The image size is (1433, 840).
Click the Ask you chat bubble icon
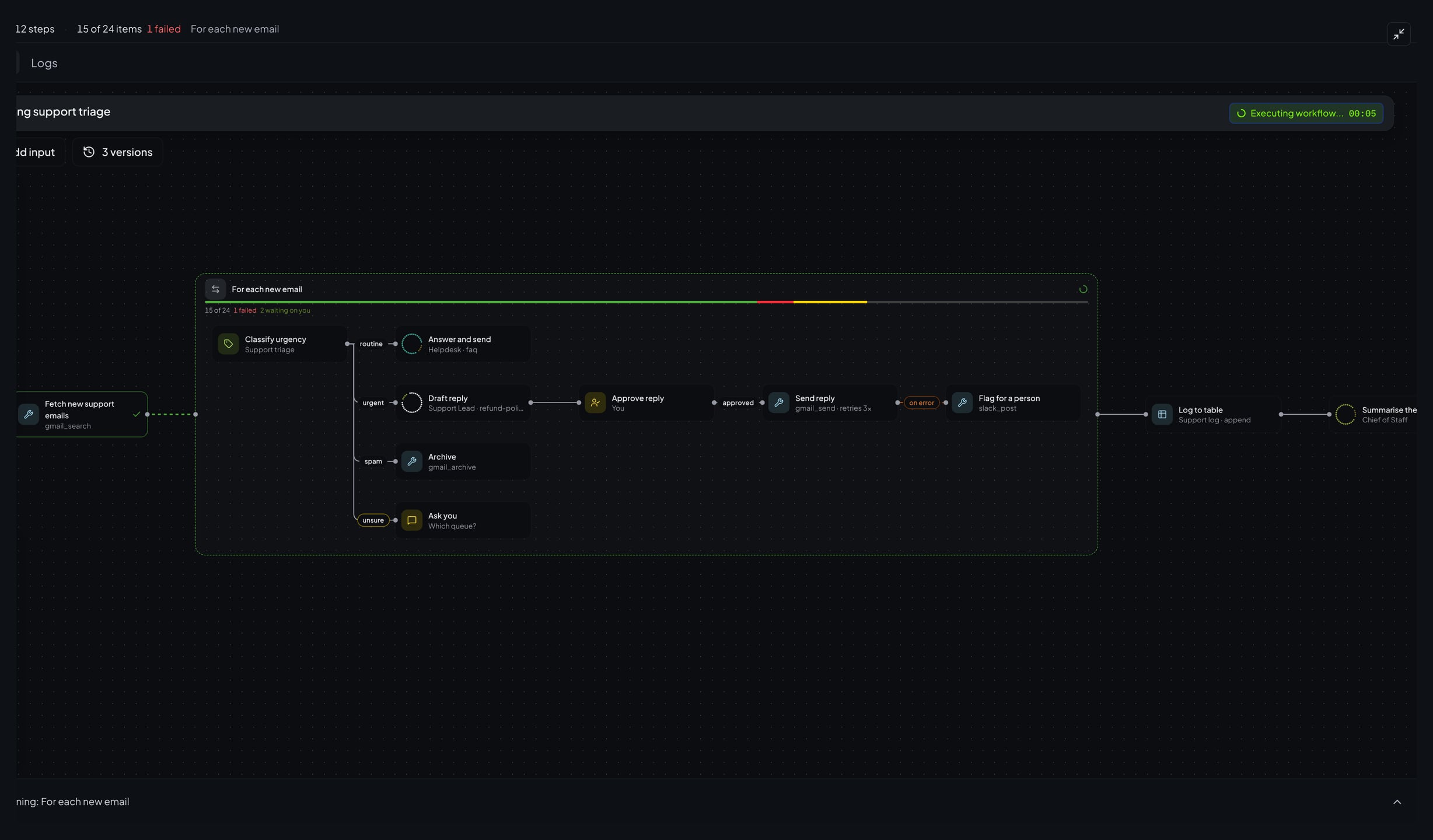coord(411,520)
